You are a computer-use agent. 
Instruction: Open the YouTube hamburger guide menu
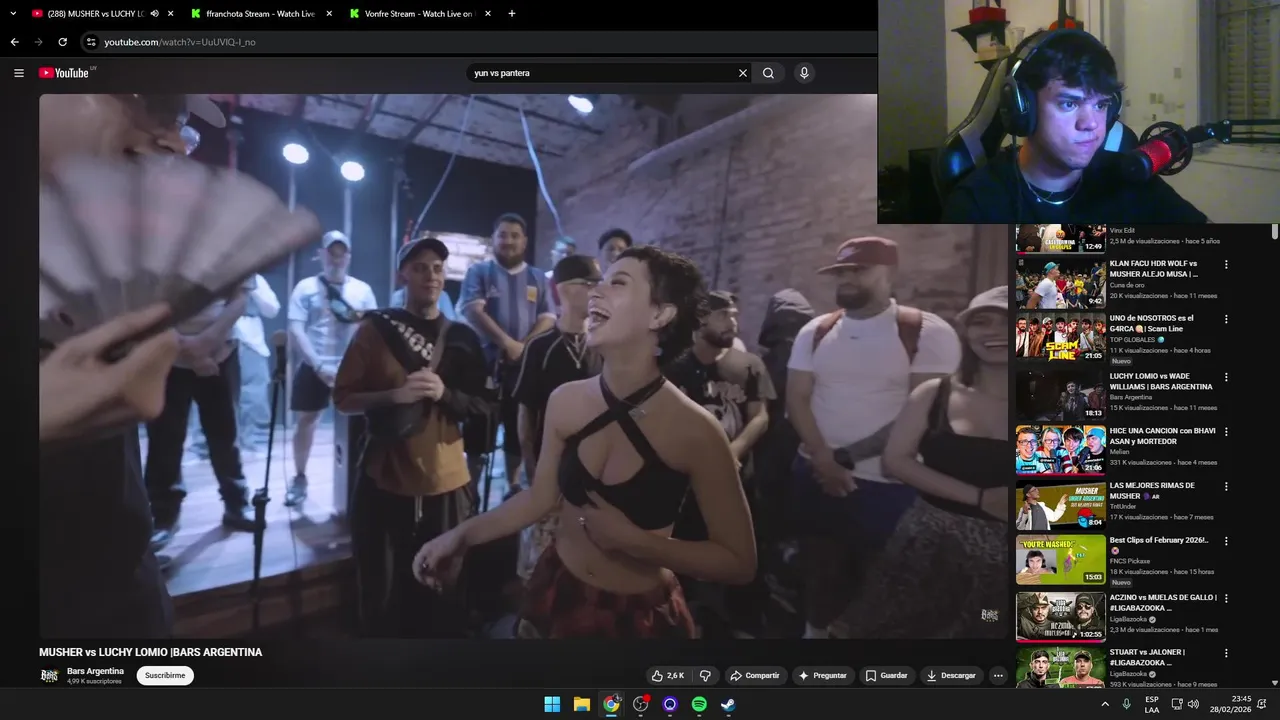coord(18,73)
